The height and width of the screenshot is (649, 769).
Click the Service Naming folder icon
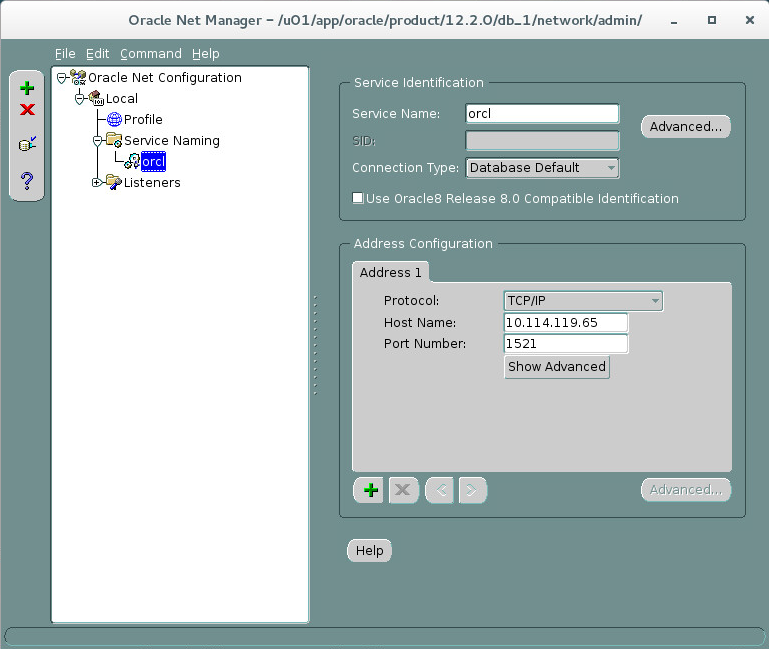[114, 140]
